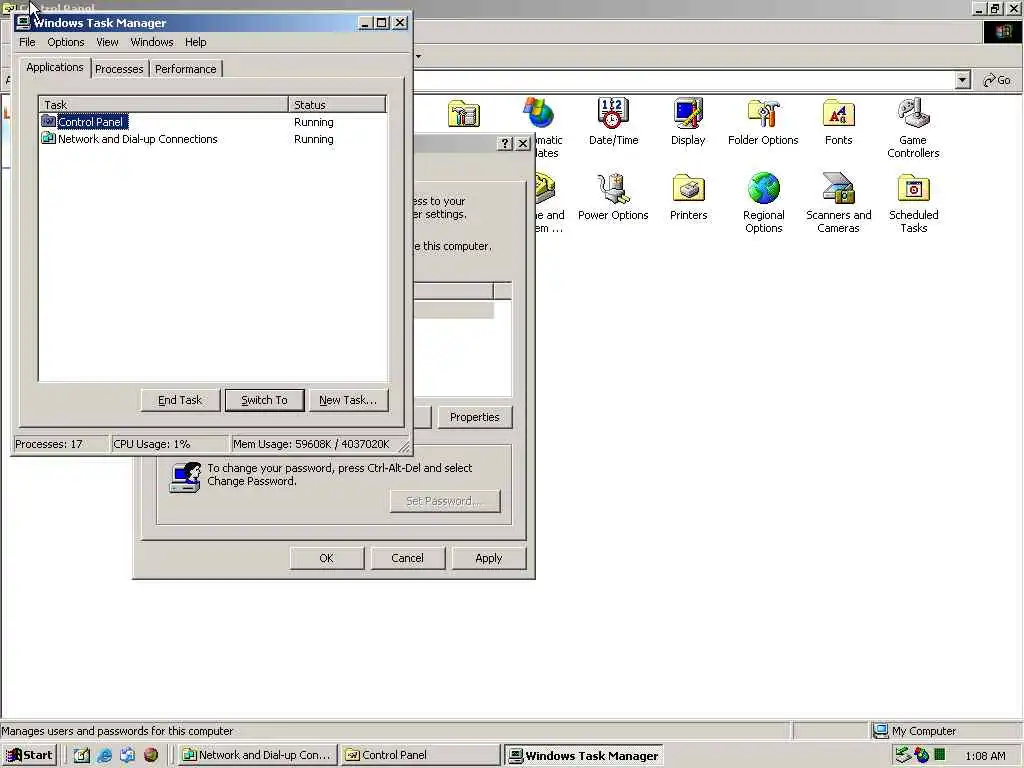1024x768 pixels.
Task: Click the dialog's question mark help button
Action: [505, 144]
